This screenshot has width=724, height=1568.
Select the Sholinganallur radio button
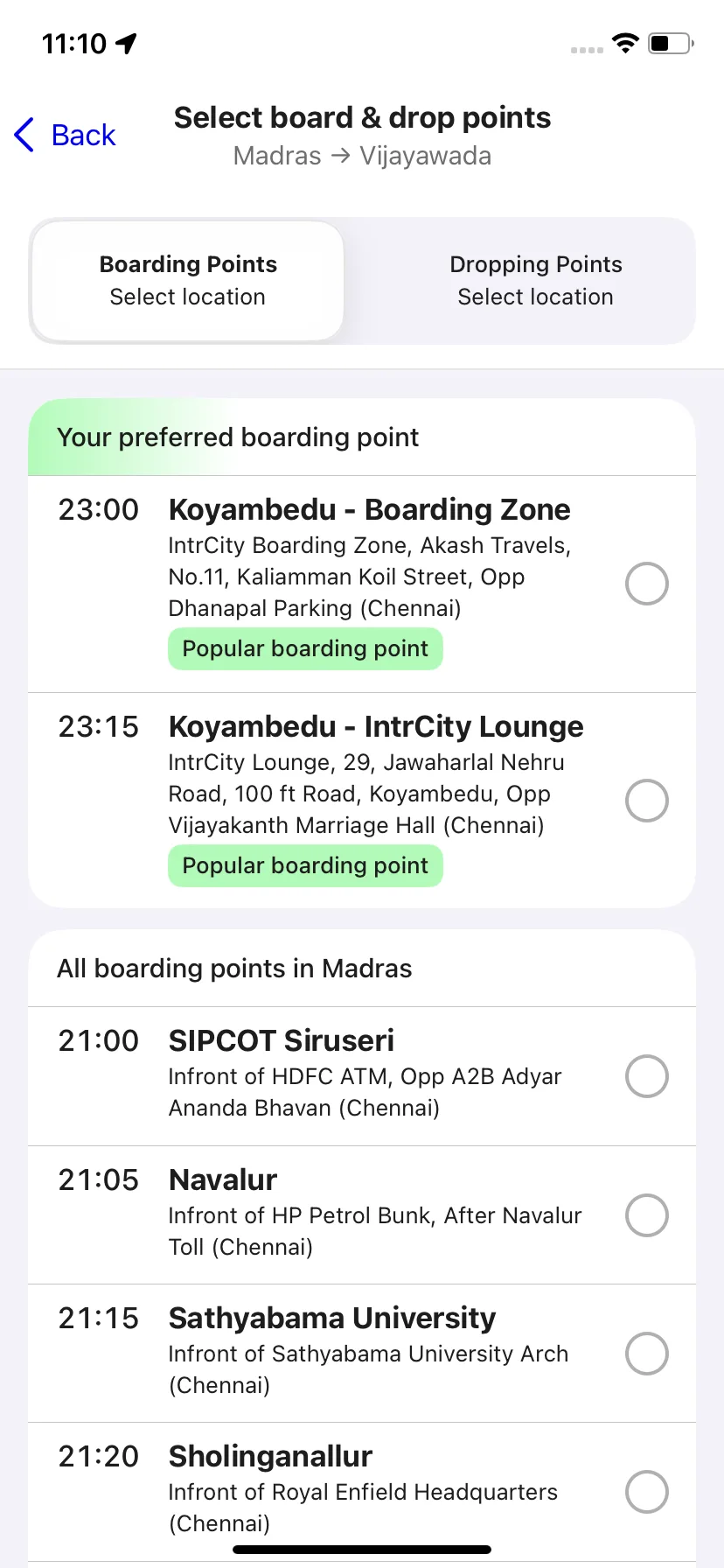point(647,1492)
